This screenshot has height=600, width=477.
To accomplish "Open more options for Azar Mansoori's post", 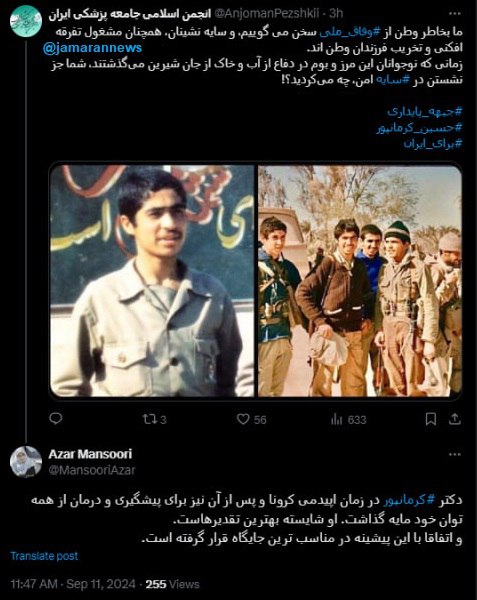I will (x=454, y=454).
